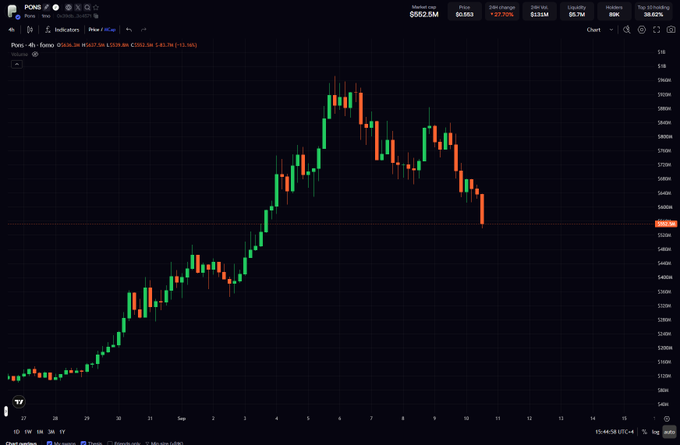This screenshot has height=445, width=680.
Task: Open the Indicators panel
Action: pos(62,29)
